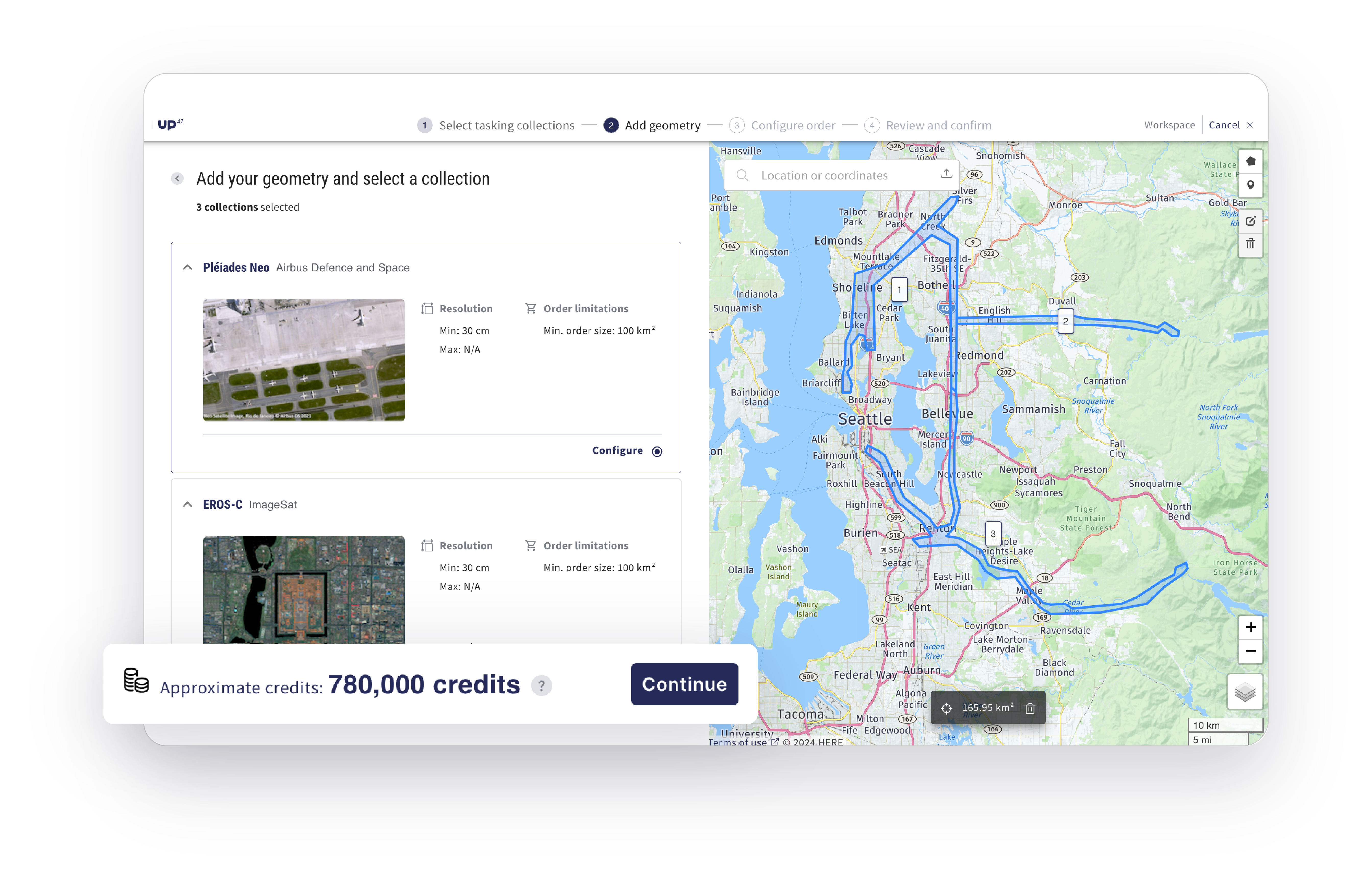Click step 4 Review and confirm
The image size is (1372, 880).
(928, 125)
